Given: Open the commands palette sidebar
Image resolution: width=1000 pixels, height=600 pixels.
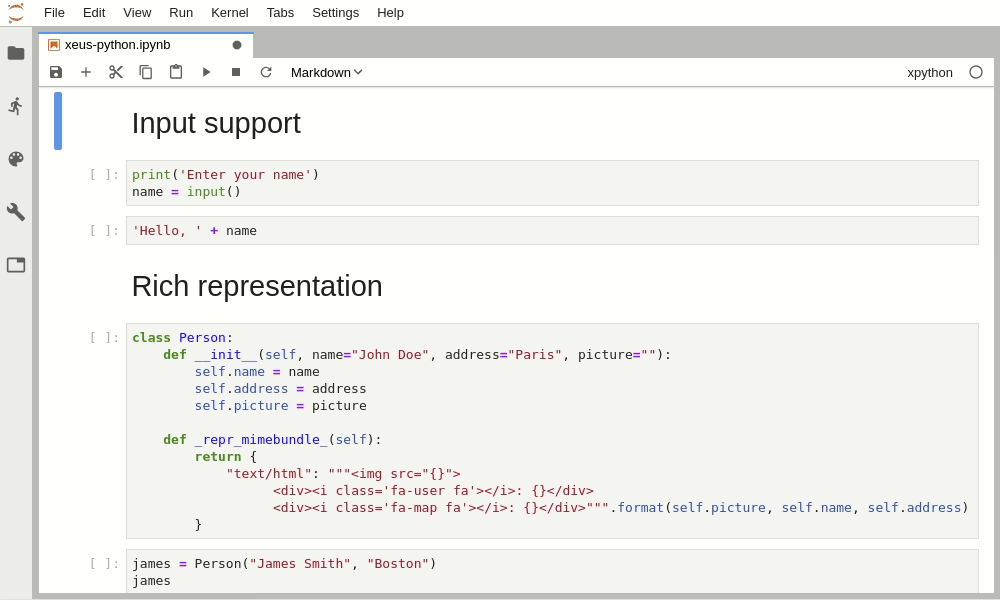Looking at the screenshot, I should 16,159.
